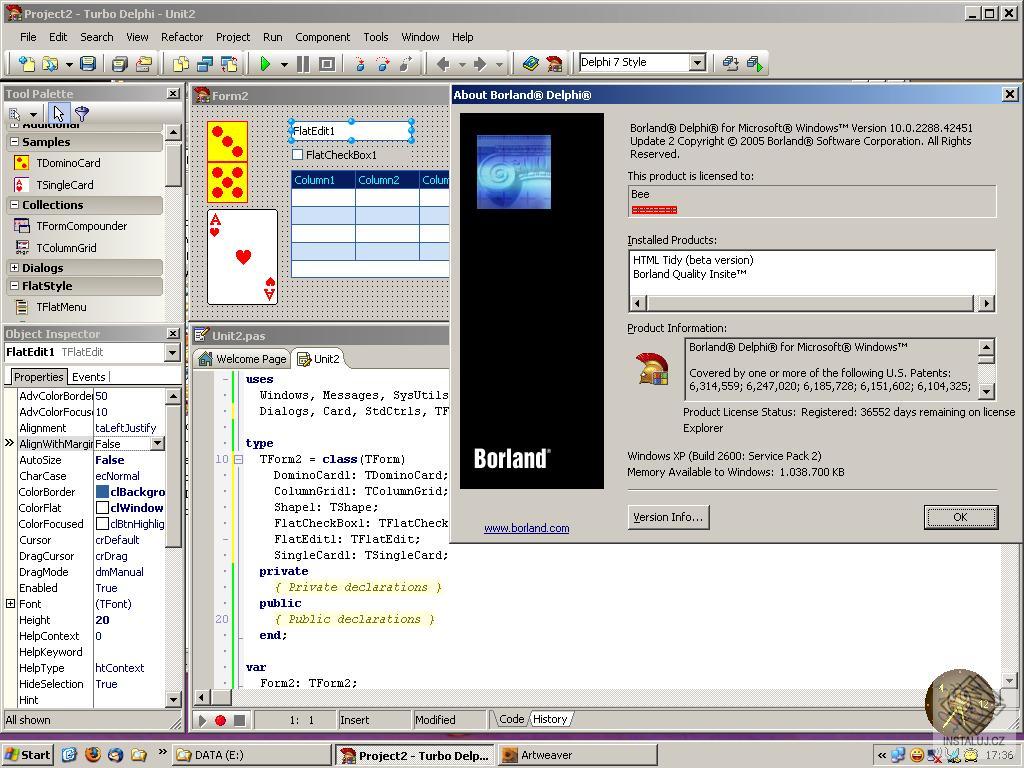Click the navigate Back arrow in the toolbar
The width and height of the screenshot is (1024, 768).
click(443, 64)
